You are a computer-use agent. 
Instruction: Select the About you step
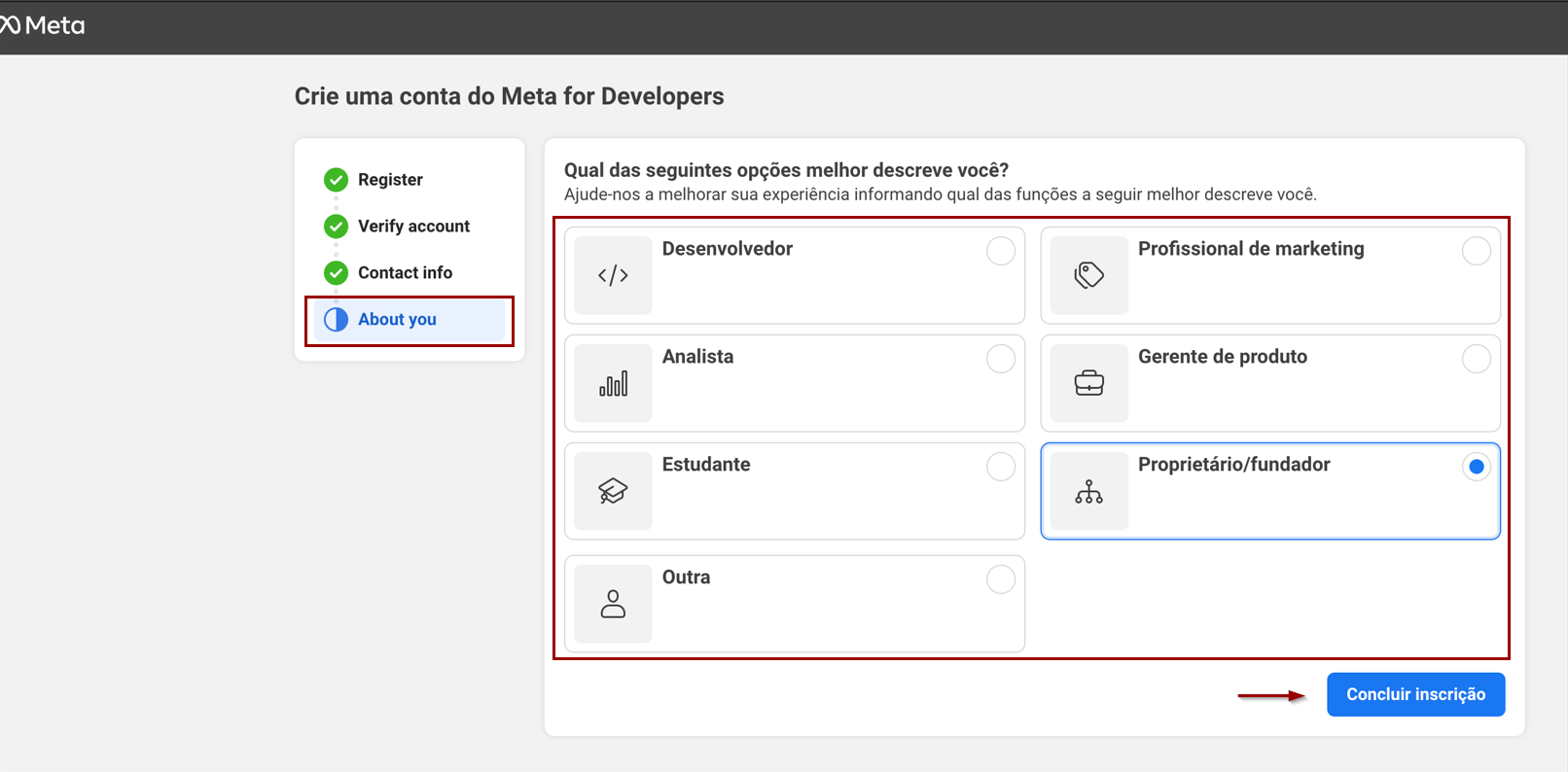click(x=397, y=320)
